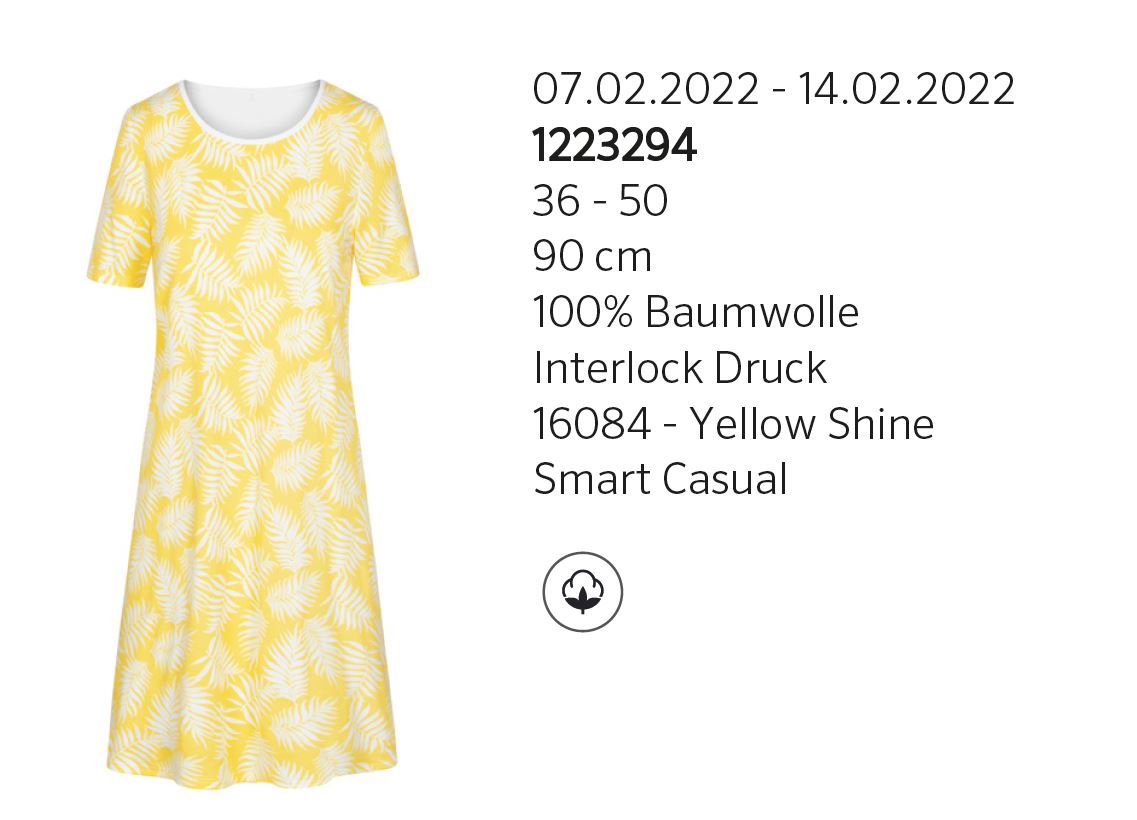Click the date range 07.02.2022 - 14.02.2022
This screenshot has height=820, width=1137.
(773, 89)
